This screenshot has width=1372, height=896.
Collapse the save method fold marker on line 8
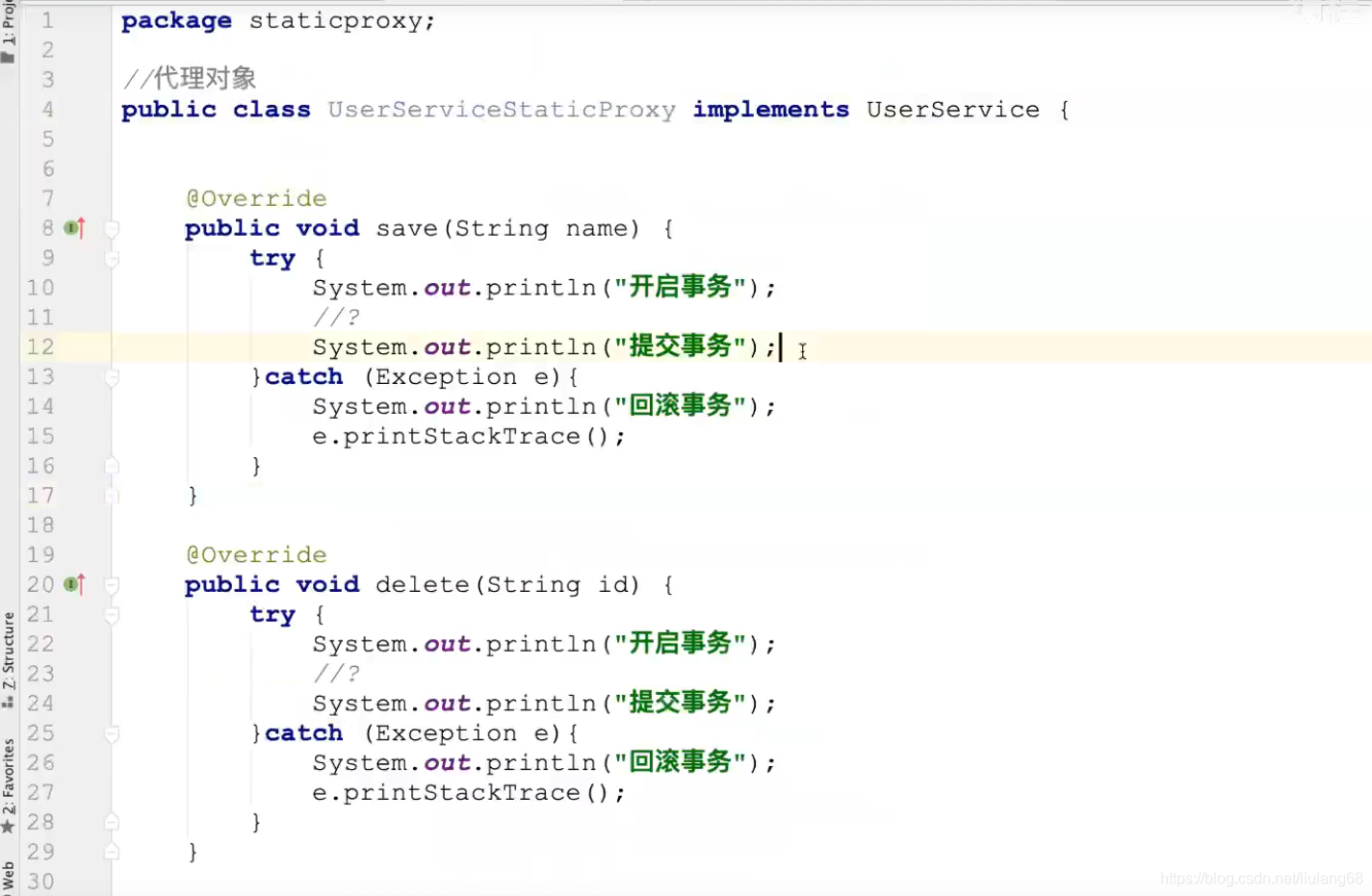coord(112,229)
